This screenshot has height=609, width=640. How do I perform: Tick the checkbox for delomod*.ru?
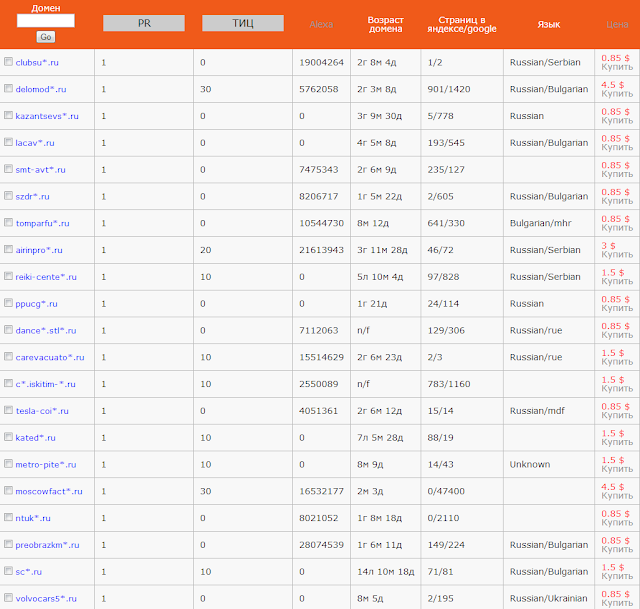[8, 89]
